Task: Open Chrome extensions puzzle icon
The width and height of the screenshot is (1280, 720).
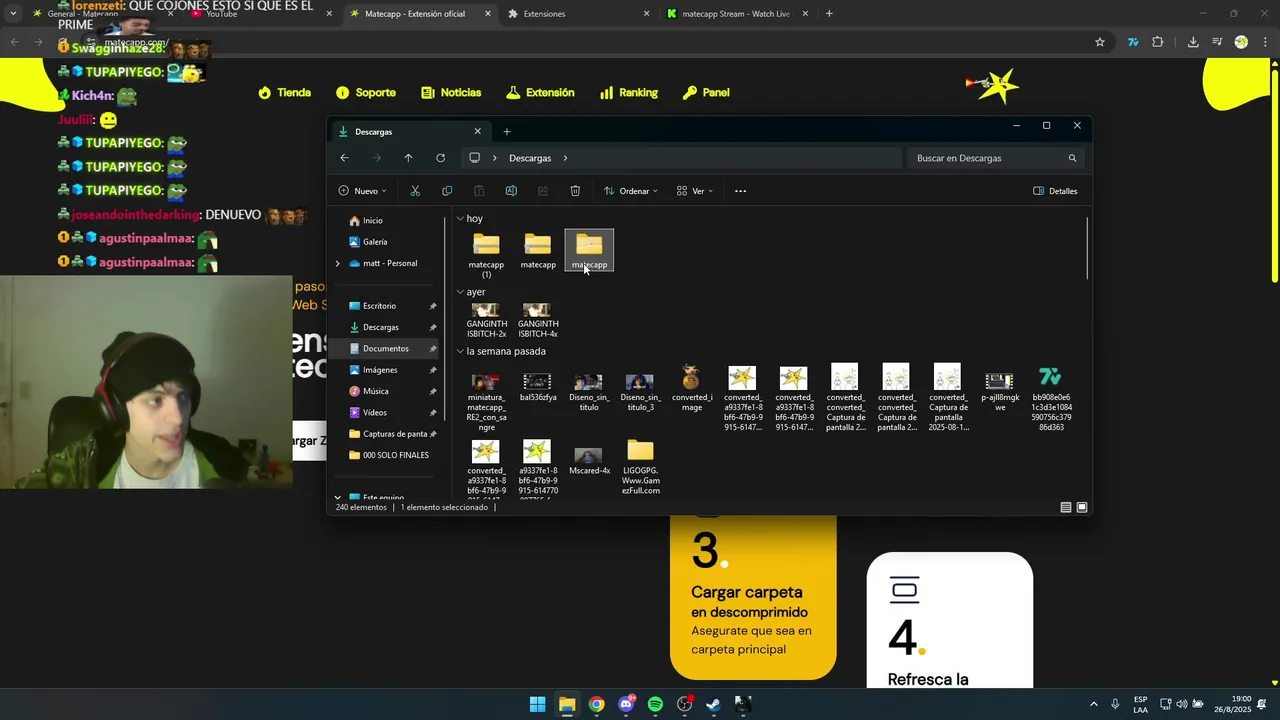Action: (1158, 42)
